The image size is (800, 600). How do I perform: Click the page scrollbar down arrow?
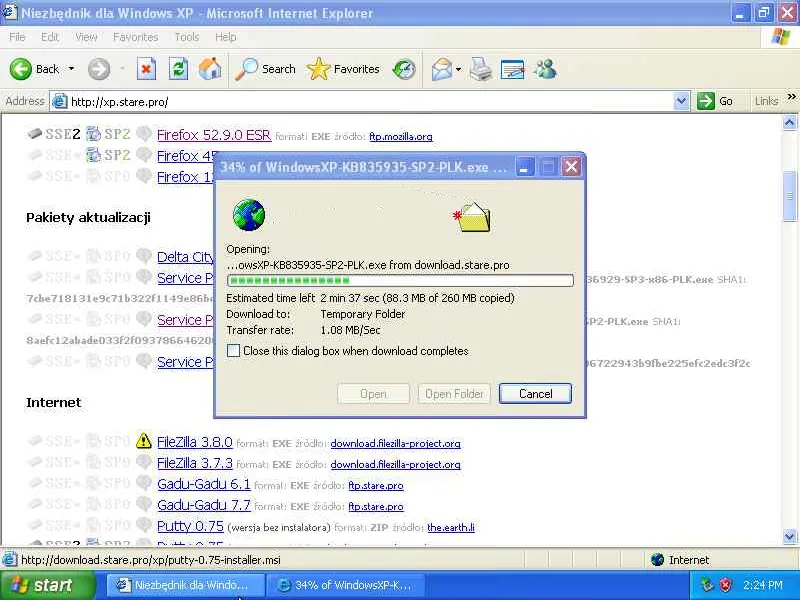[x=789, y=536]
